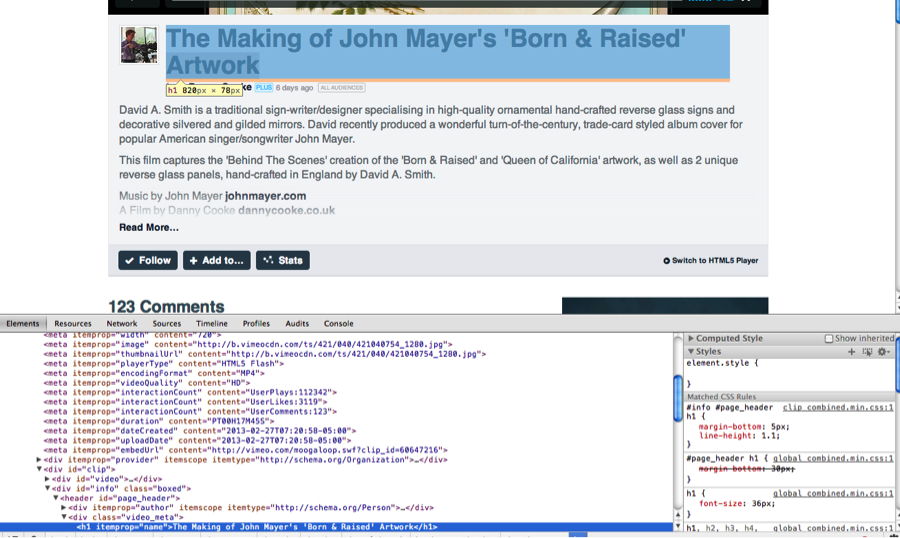Switch to the Audits tab
Viewport: 900px width, 538px height.
pyautogui.click(x=297, y=323)
